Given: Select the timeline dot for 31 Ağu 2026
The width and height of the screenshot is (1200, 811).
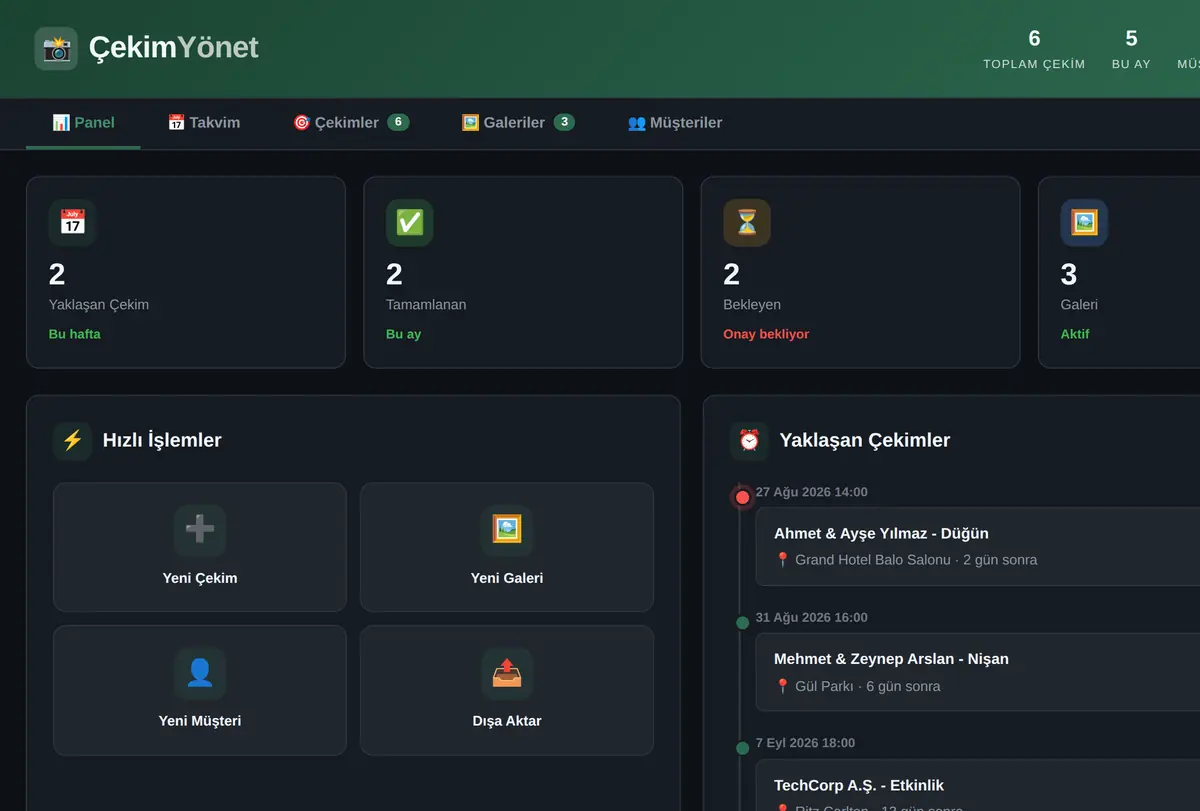Looking at the screenshot, I should 742,623.
